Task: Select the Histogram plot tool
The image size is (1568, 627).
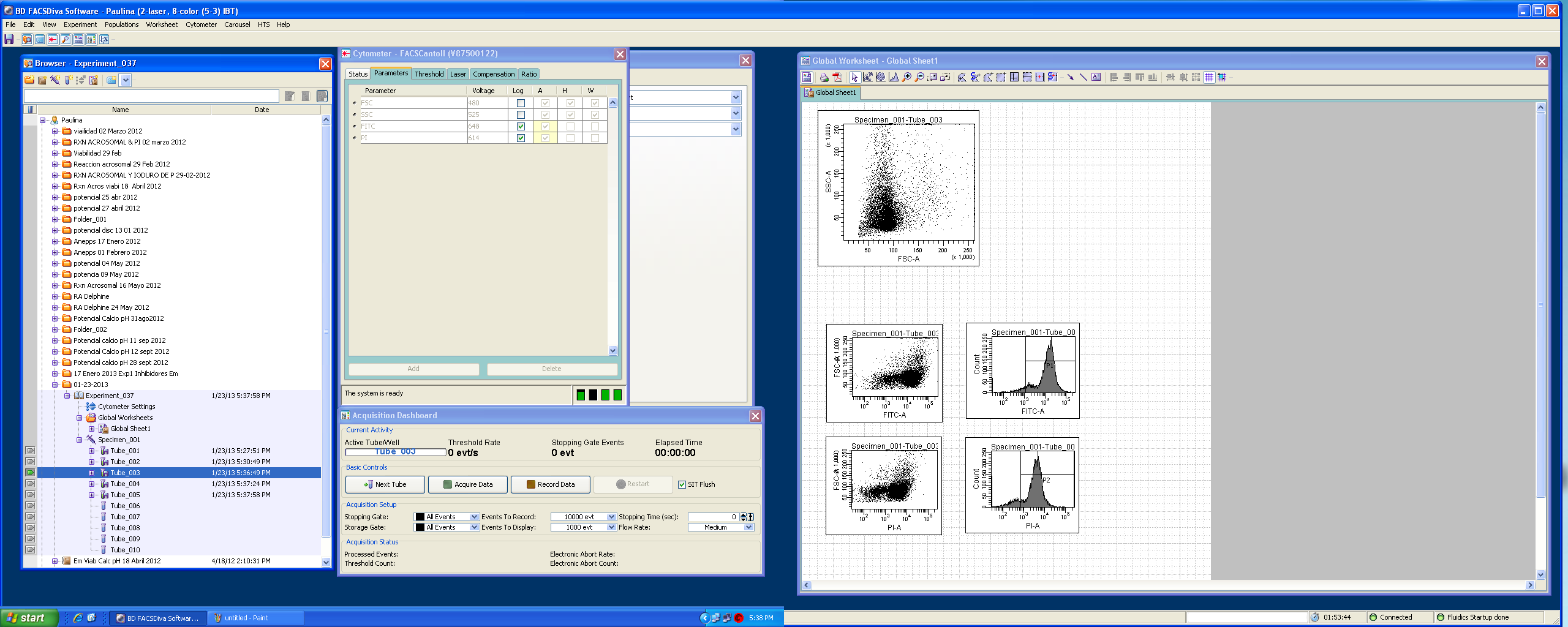Action: tap(893, 77)
